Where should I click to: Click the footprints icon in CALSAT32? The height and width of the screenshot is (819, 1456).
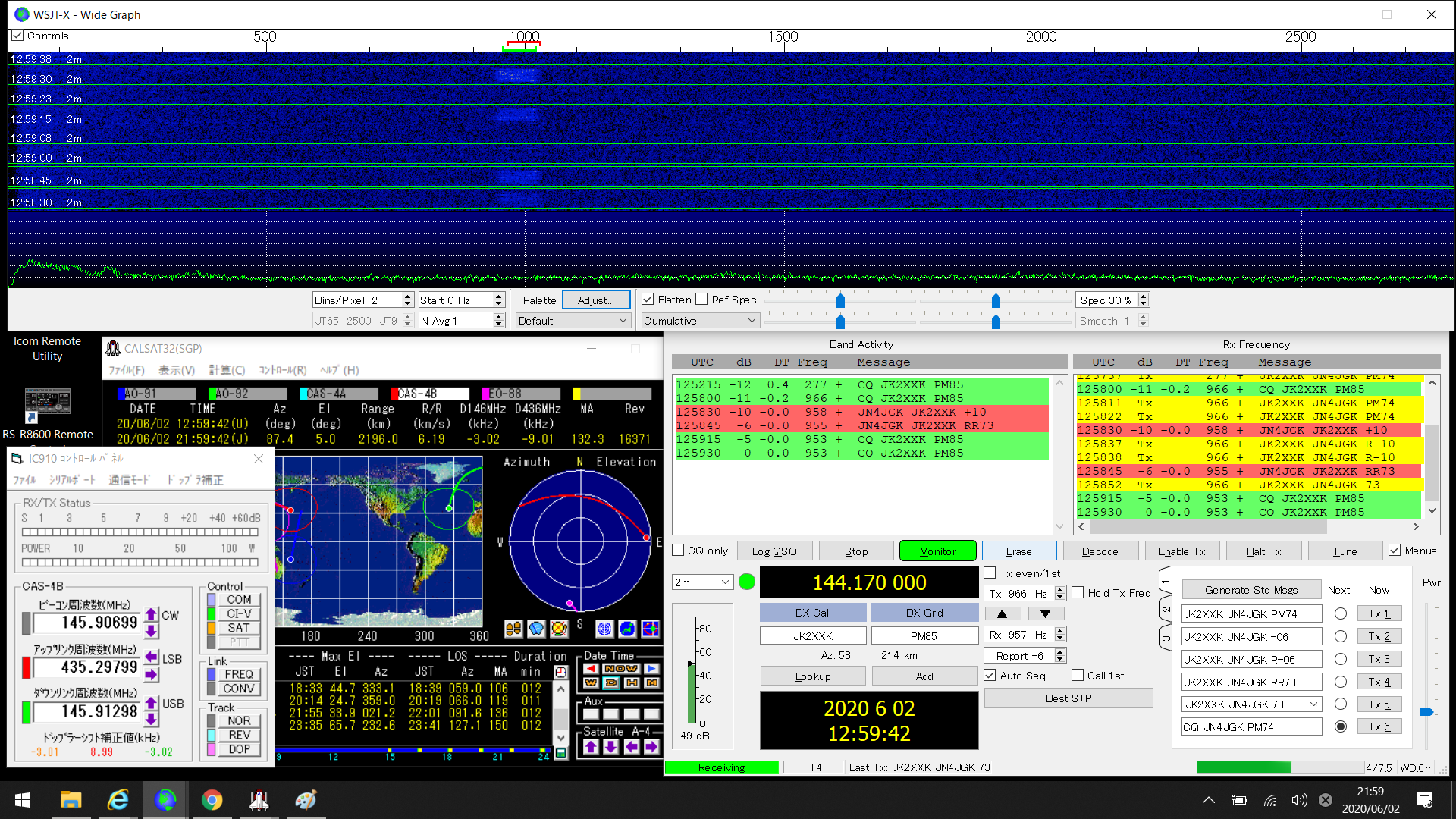513,629
